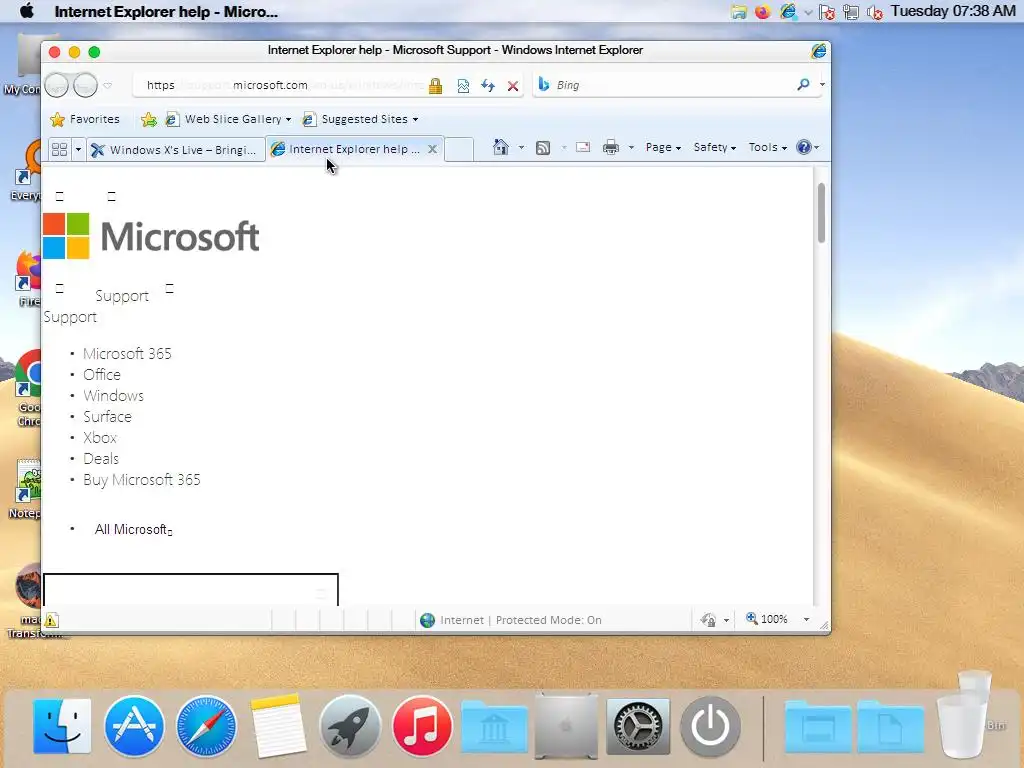Open the search provider dropdown arrow
1024x768 pixels.
[822, 84]
